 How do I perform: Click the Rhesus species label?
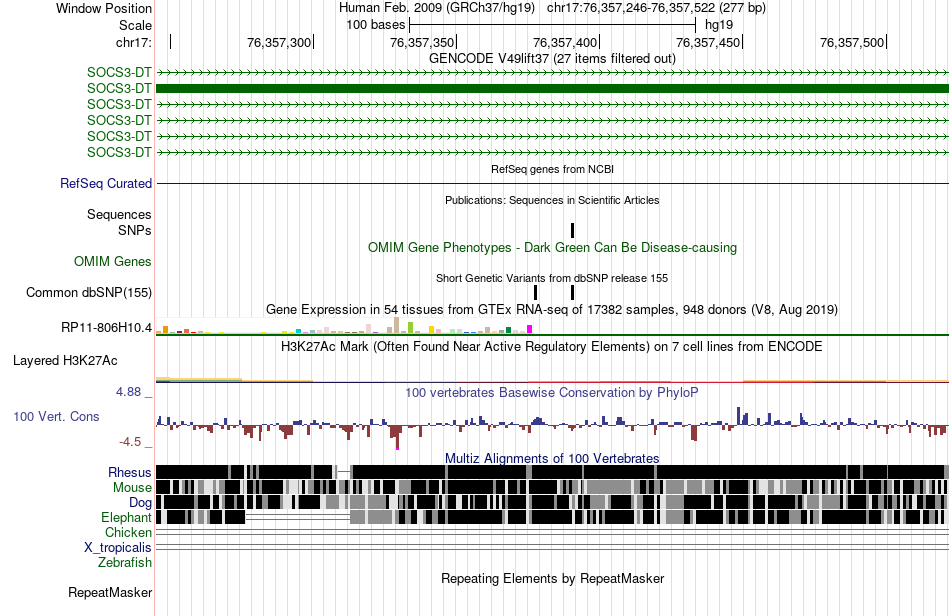[x=130, y=472]
